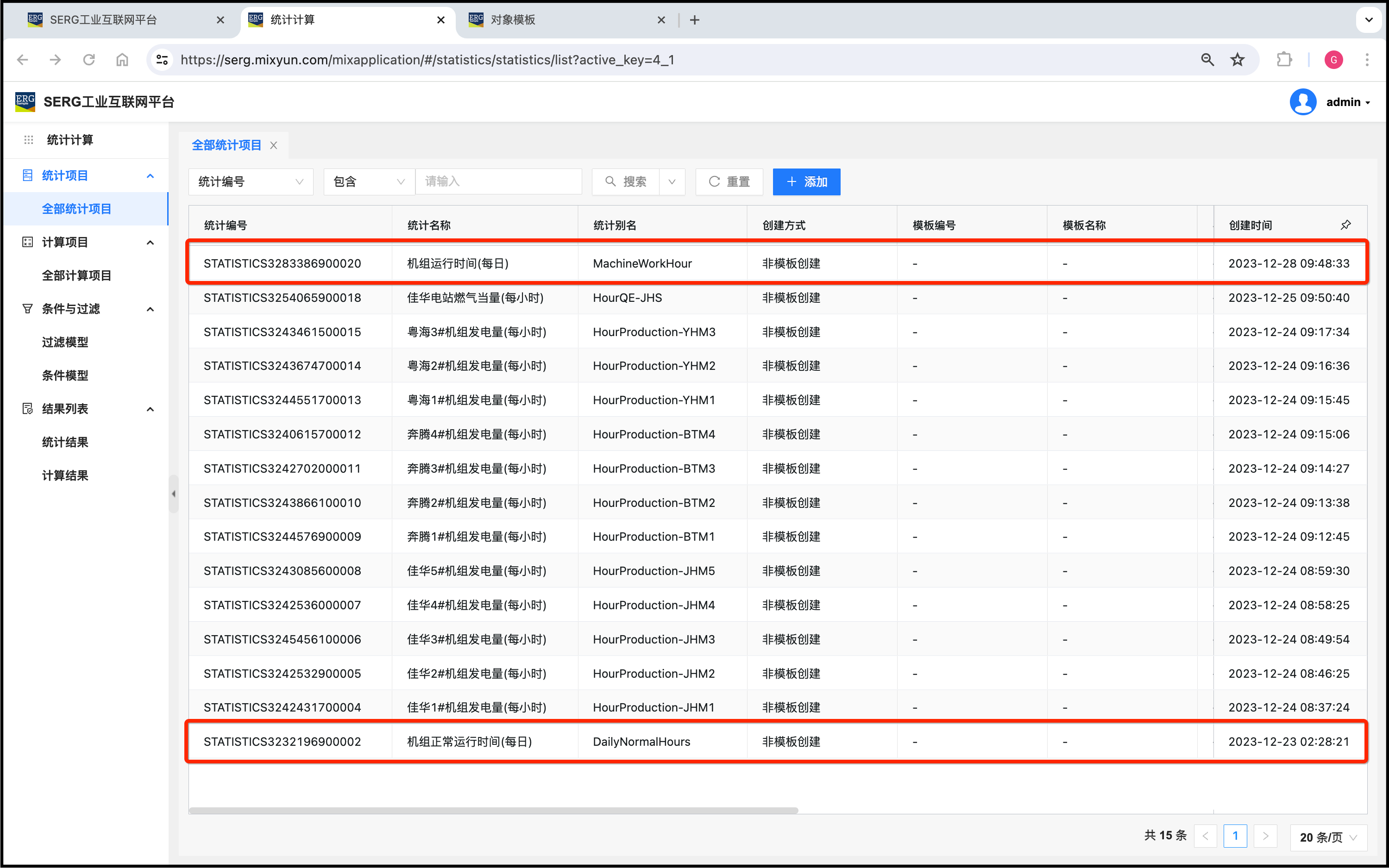Click the 重置 reset button
This screenshot has width=1389, height=868.
point(729,182)
